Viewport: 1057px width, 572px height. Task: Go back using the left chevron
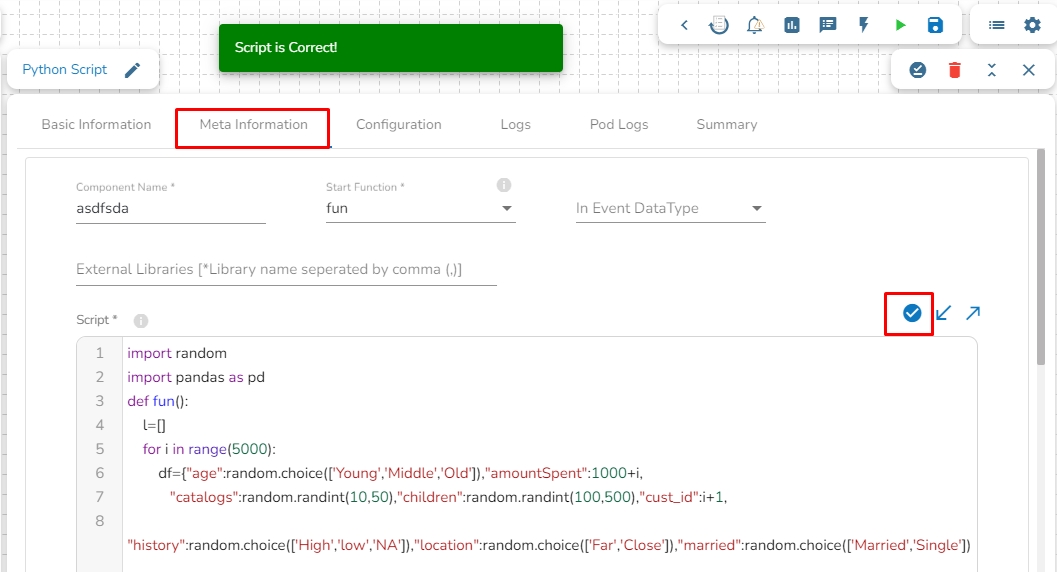[684, 25]
